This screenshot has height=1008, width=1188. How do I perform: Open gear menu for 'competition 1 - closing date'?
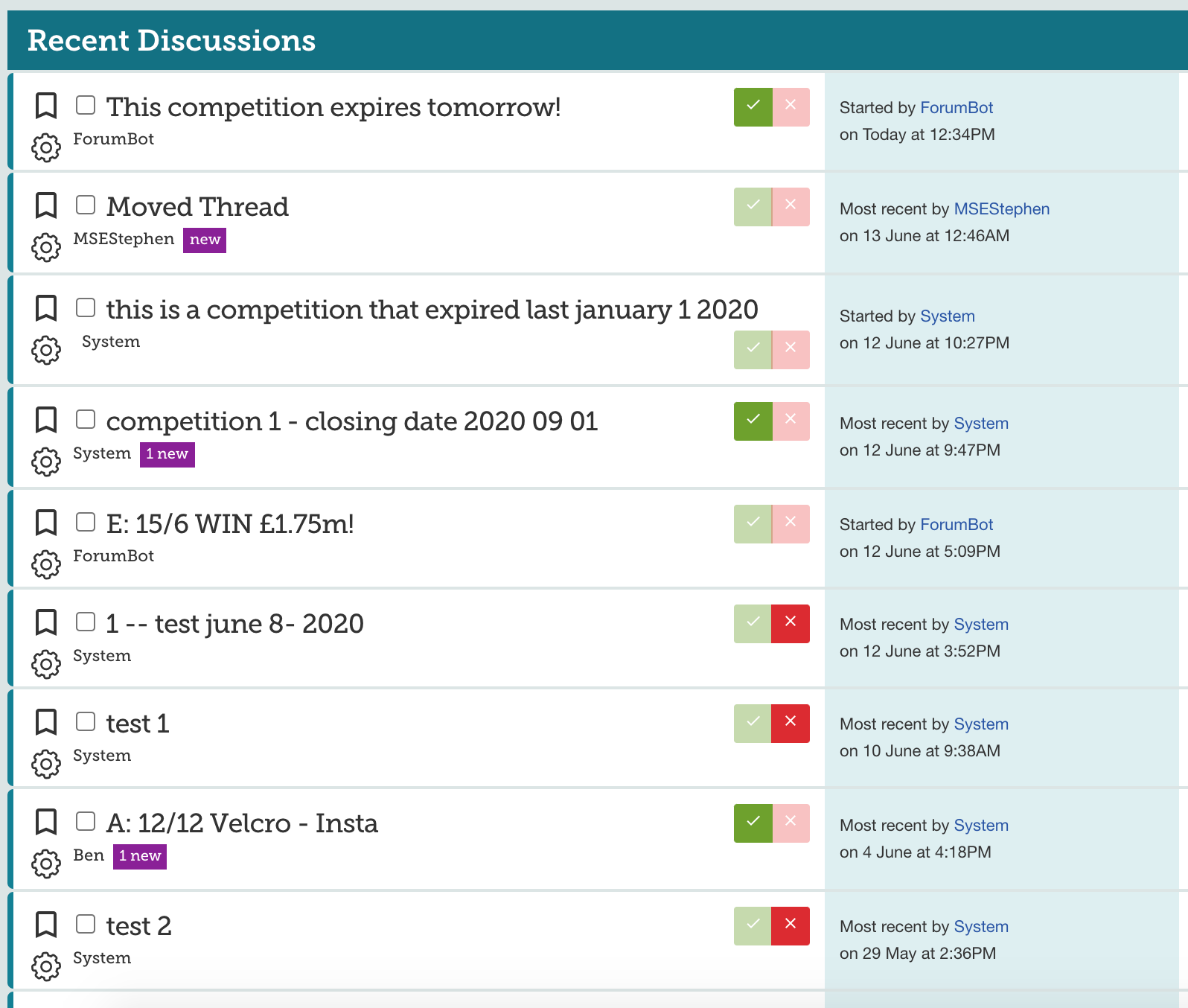(46, 462)
